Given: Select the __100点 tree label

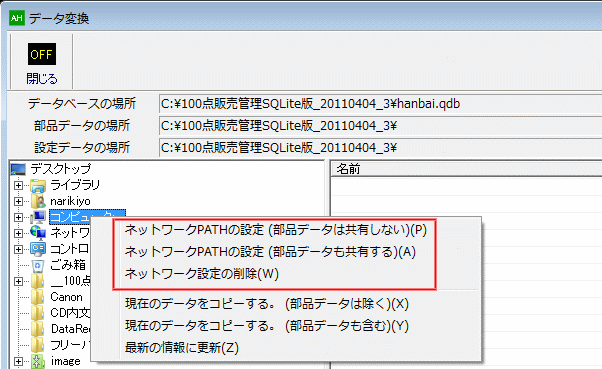Looking at the screenshot, I should (70, 281).
